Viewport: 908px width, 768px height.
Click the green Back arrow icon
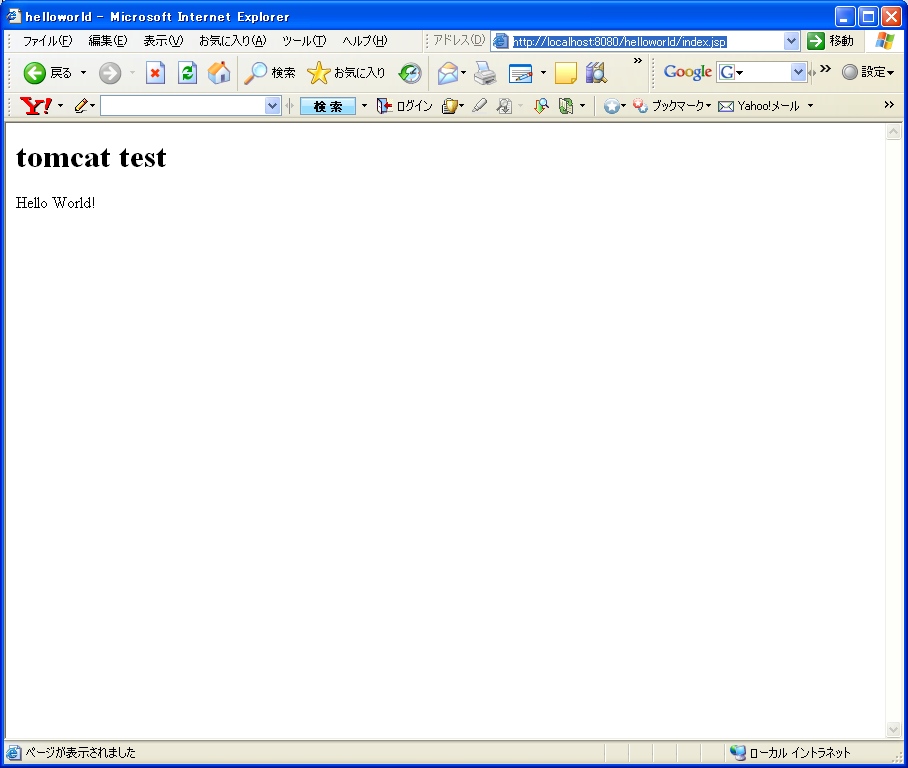[x=35, y=73]
